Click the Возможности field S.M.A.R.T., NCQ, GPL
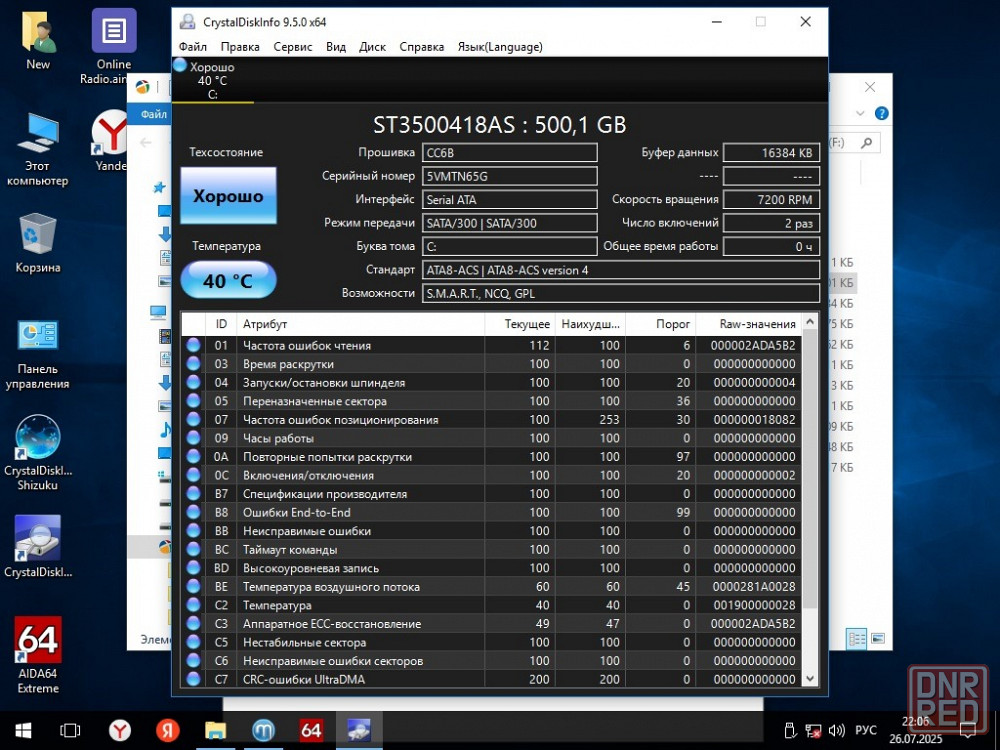Viewport: 1000px width, 750px height. pos(621,293)
